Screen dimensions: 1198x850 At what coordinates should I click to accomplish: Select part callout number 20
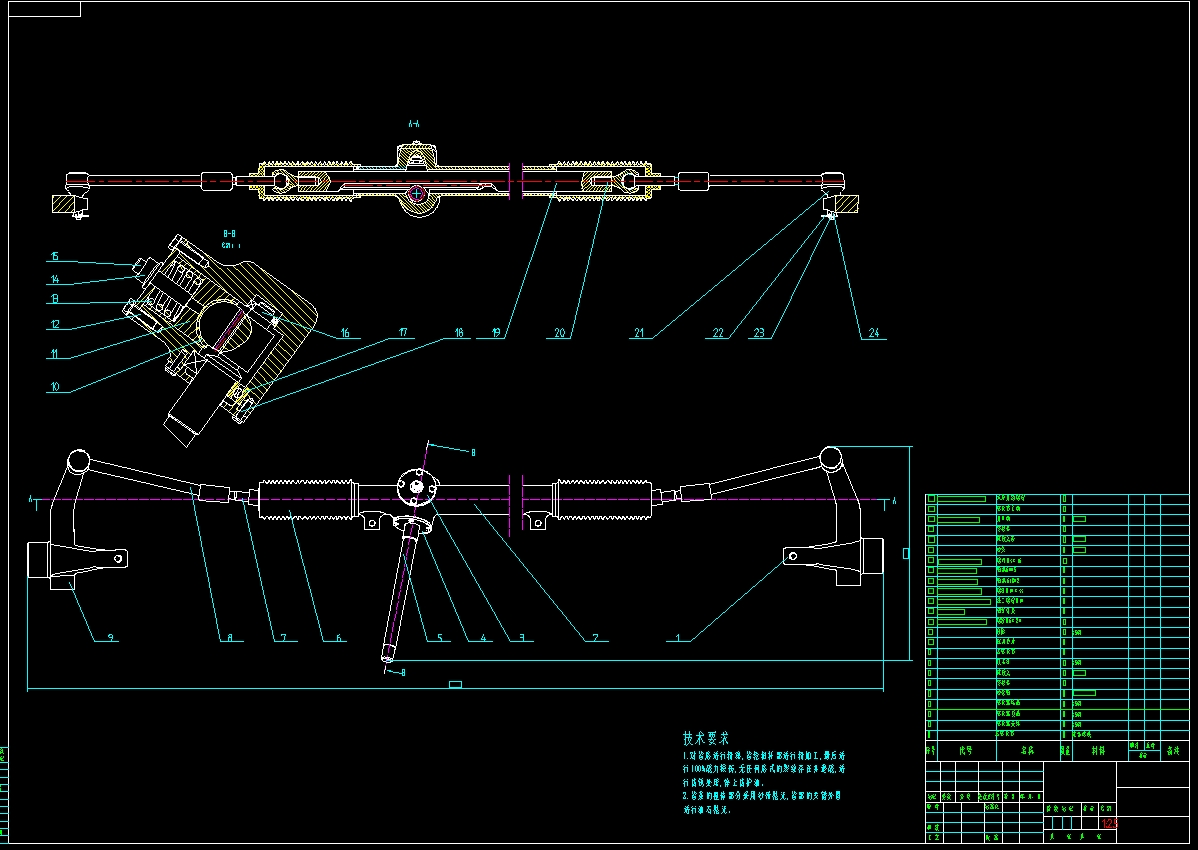pos(560,333)
